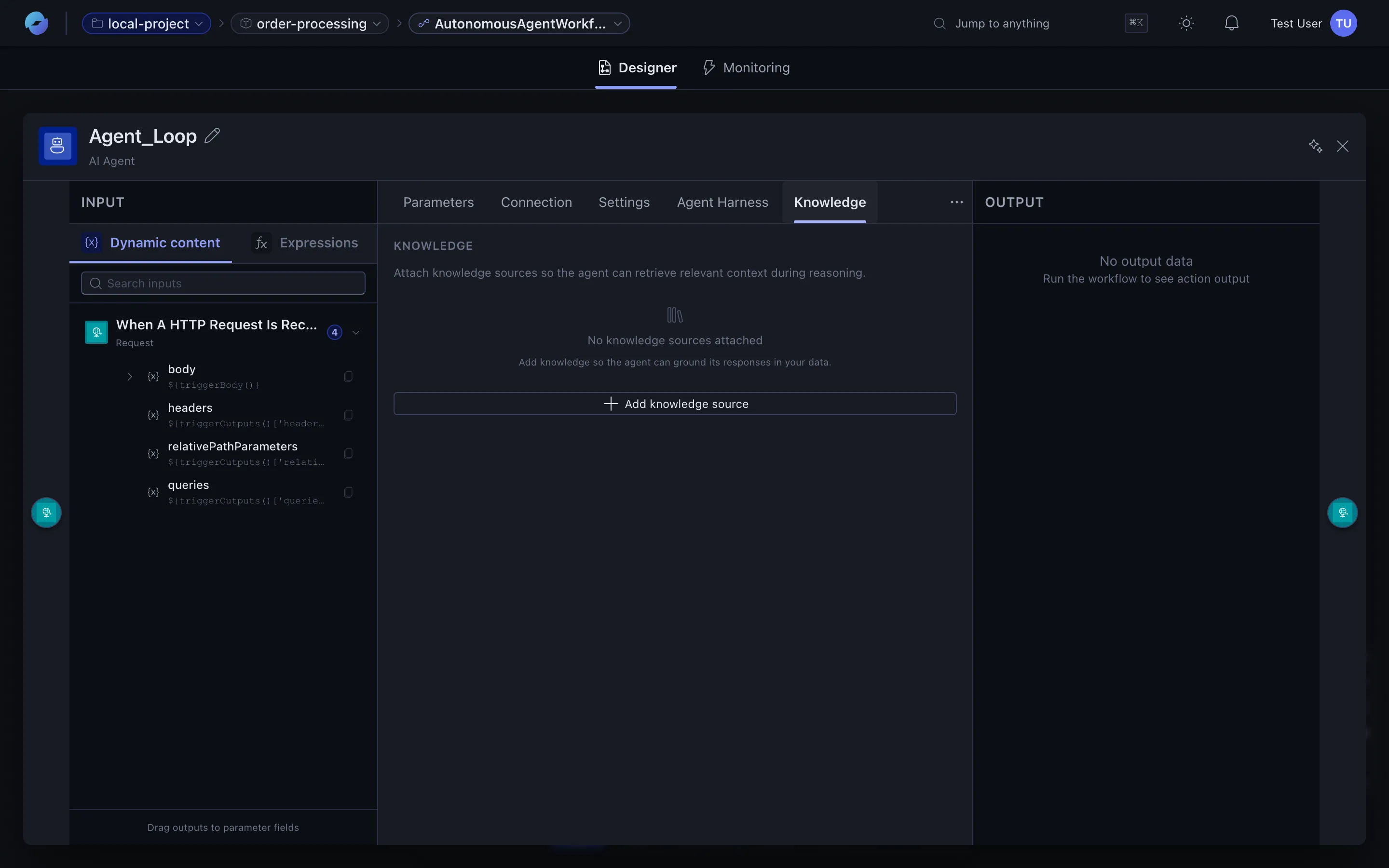Switch to the Monitoring tab
This screenshot has width=1389, height=868.
pos(746,68)
